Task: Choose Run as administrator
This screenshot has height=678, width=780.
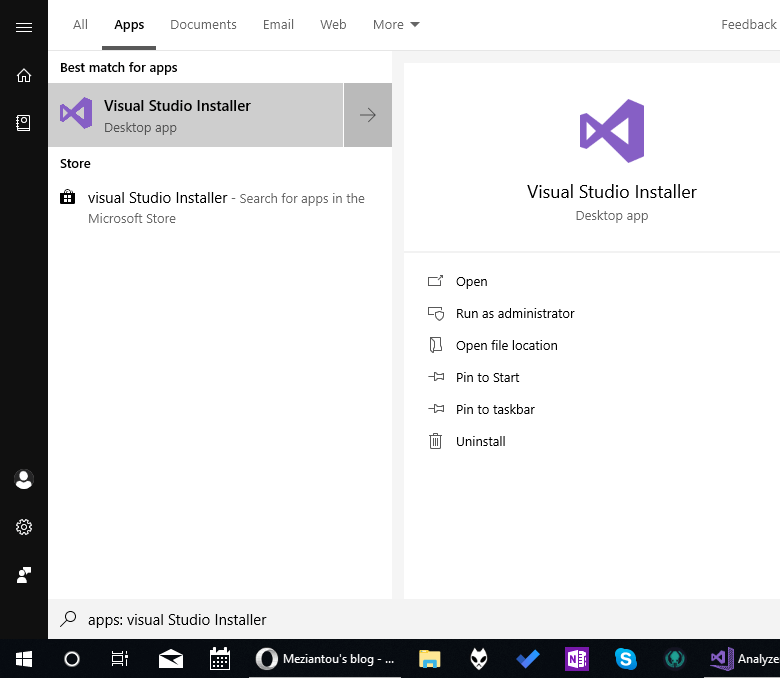Action: pos(515,313)
